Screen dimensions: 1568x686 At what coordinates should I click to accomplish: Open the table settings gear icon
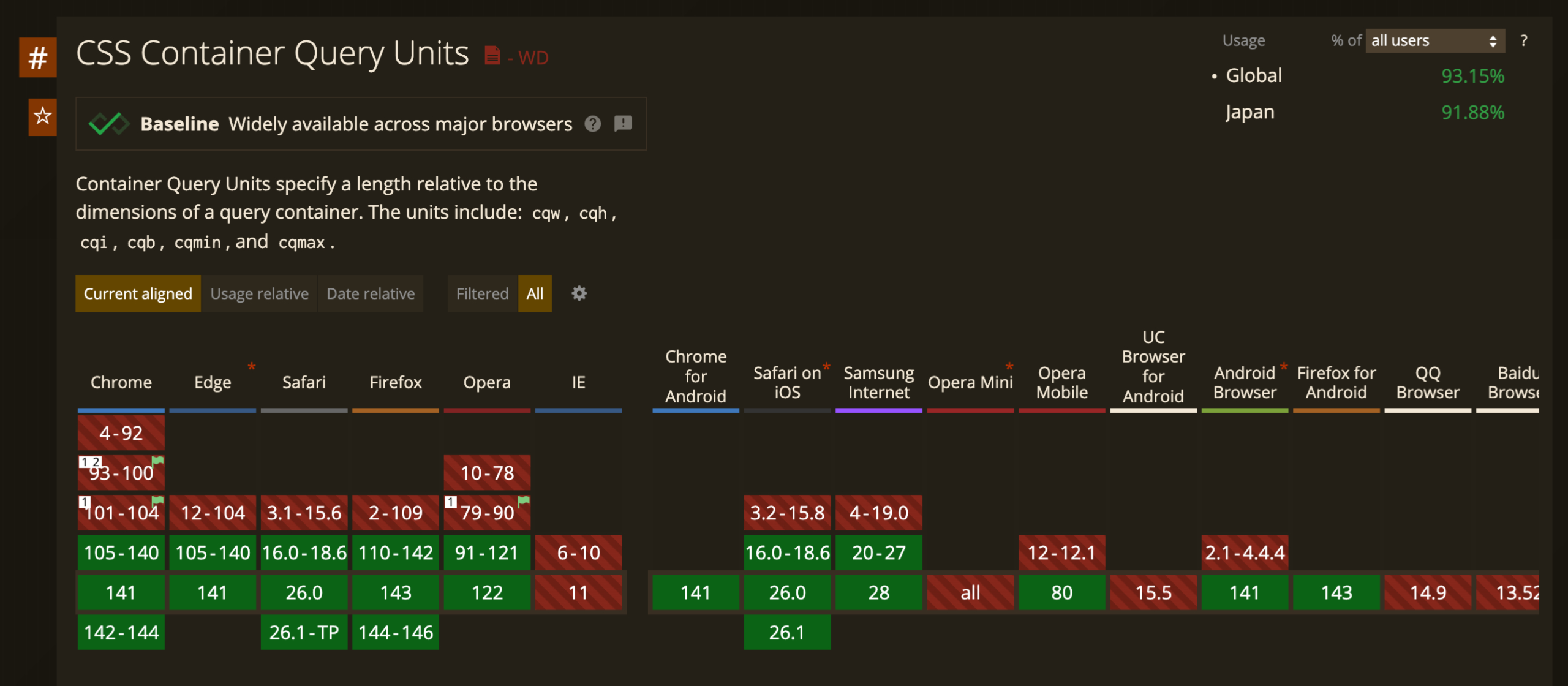pyautogui.click(x=579, y=294)
